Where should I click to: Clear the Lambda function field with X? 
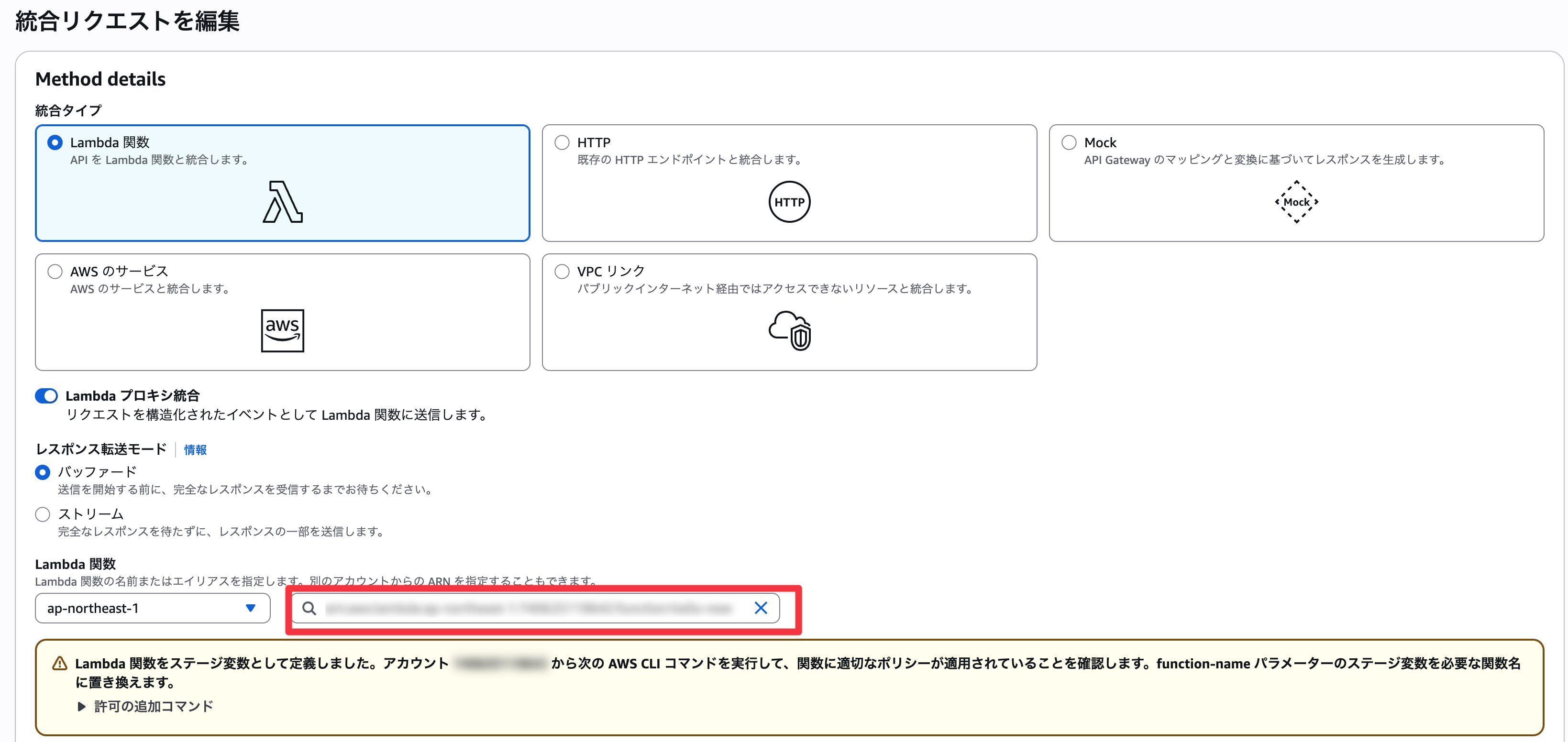tap(761, 608)
